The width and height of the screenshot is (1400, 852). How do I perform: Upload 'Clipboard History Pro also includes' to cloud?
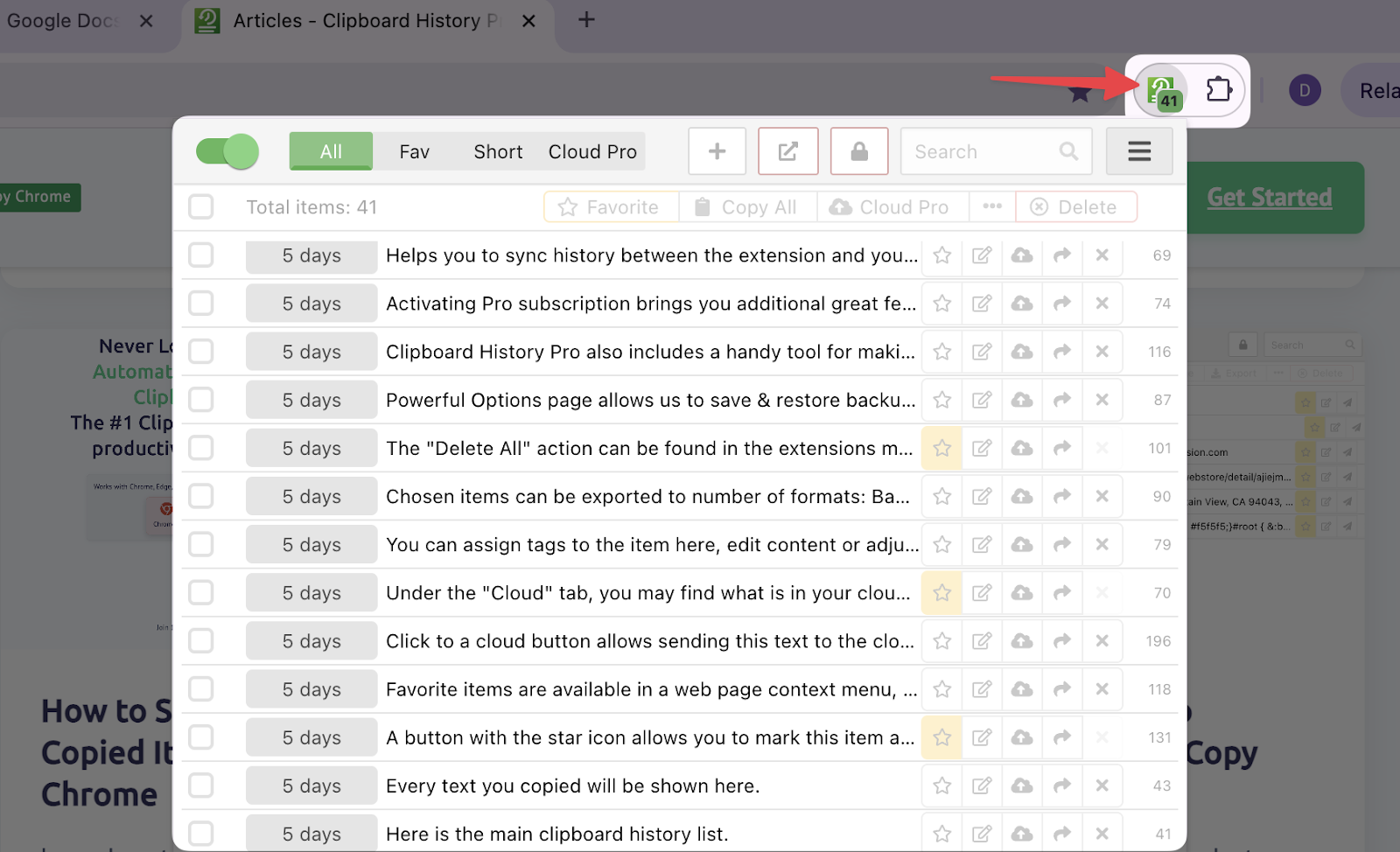pos(1022,352)
